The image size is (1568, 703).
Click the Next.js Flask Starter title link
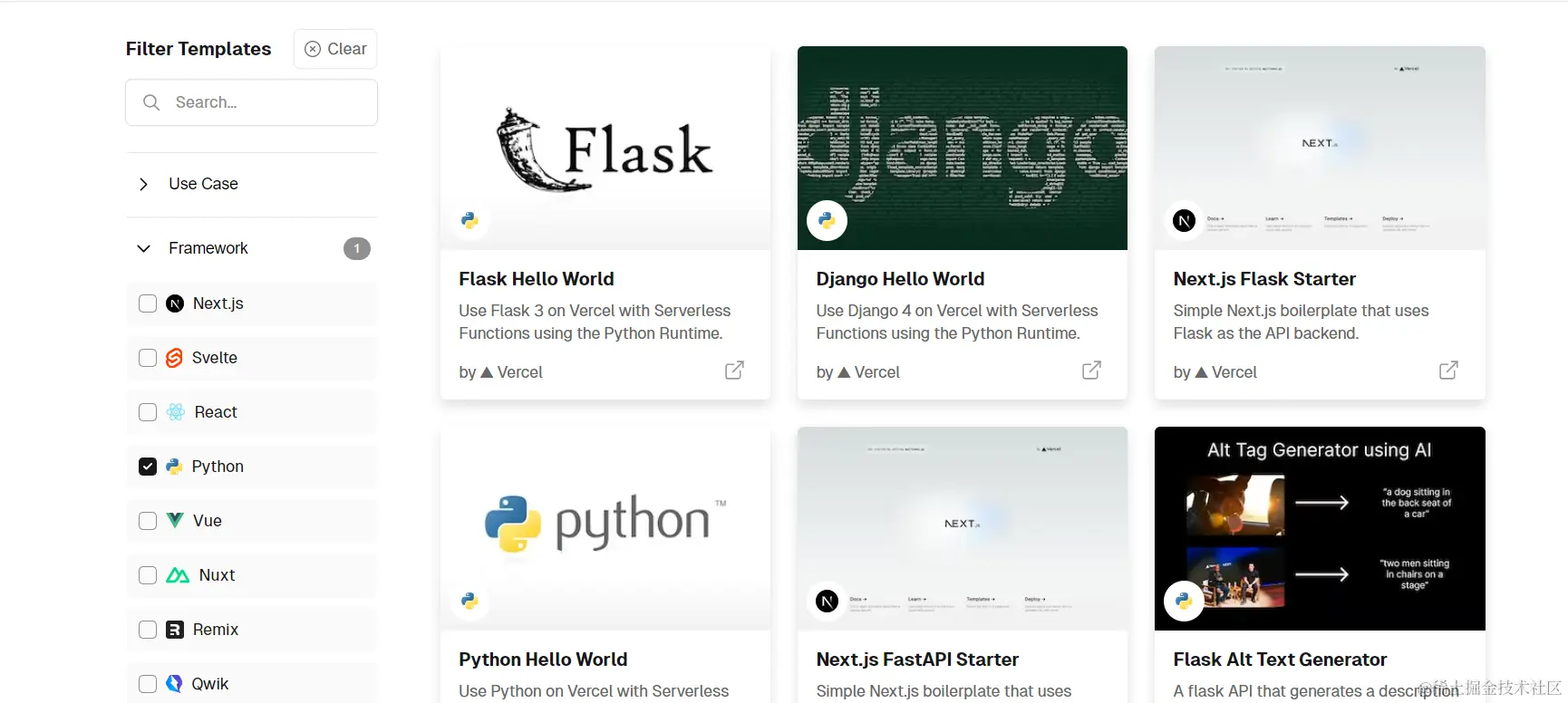point(1264,279)
